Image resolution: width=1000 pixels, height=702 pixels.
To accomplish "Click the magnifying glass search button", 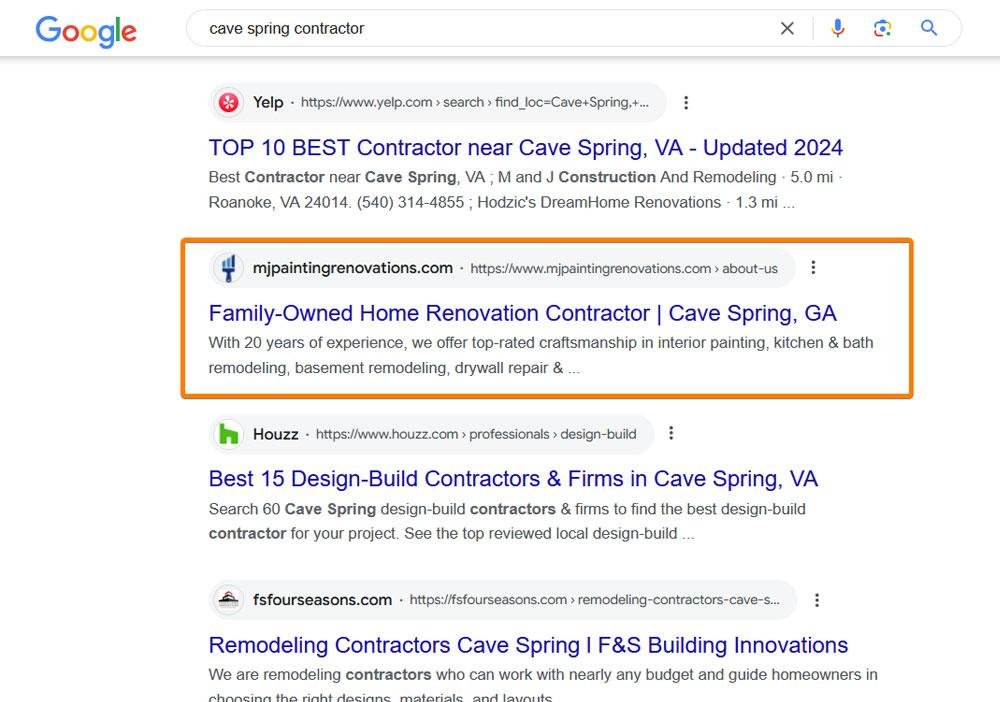I will [929, 29].
